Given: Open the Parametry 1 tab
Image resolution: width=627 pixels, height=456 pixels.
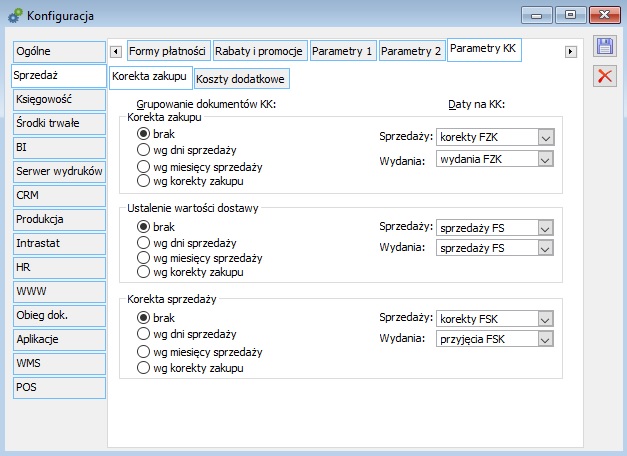Looking at the screenshot, I should coord(343,51).
